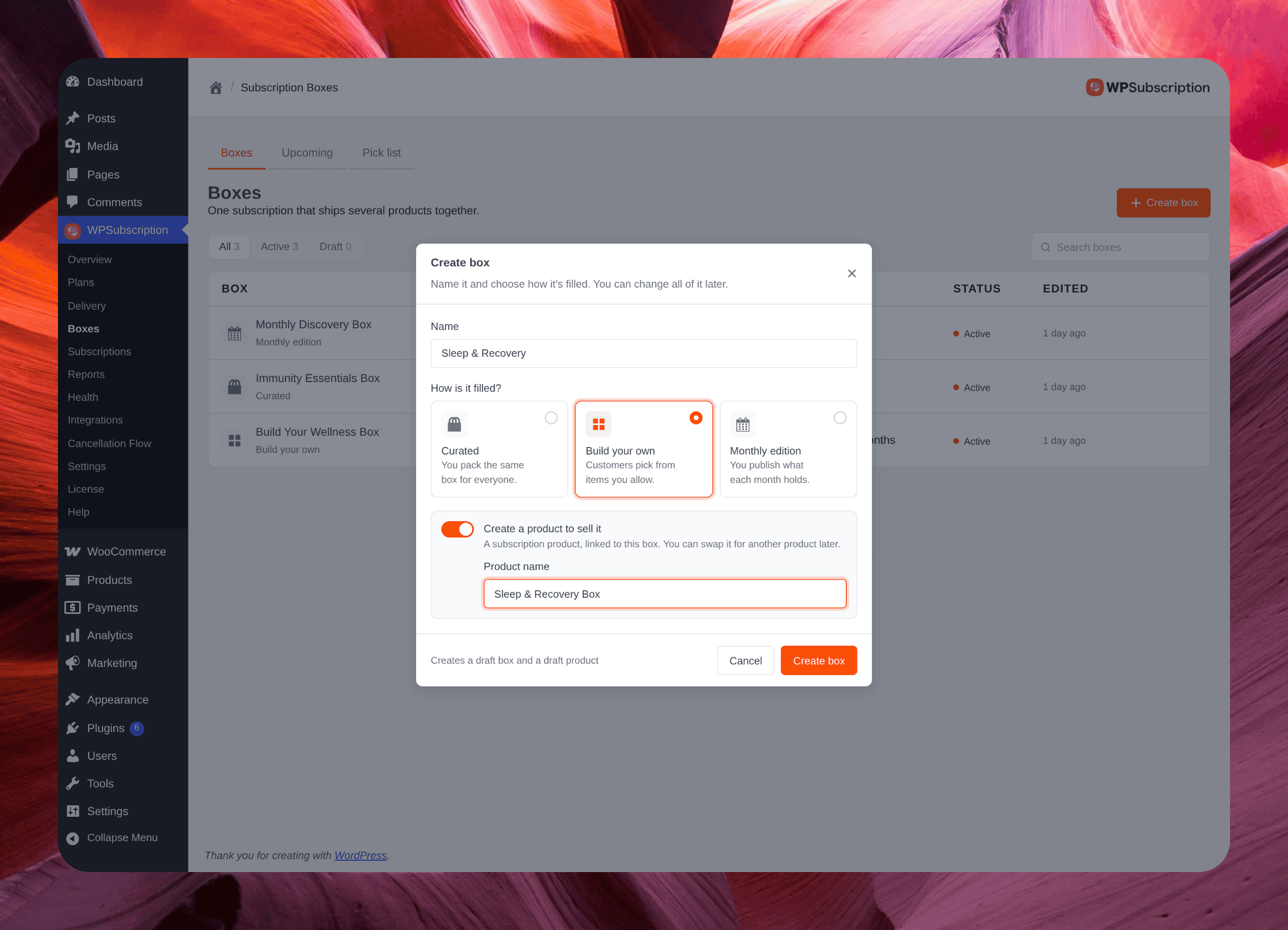This screenshot has width=1288, height=930.
Task: Open Cancellation Flow in the submenu
Action: (109, 443)
